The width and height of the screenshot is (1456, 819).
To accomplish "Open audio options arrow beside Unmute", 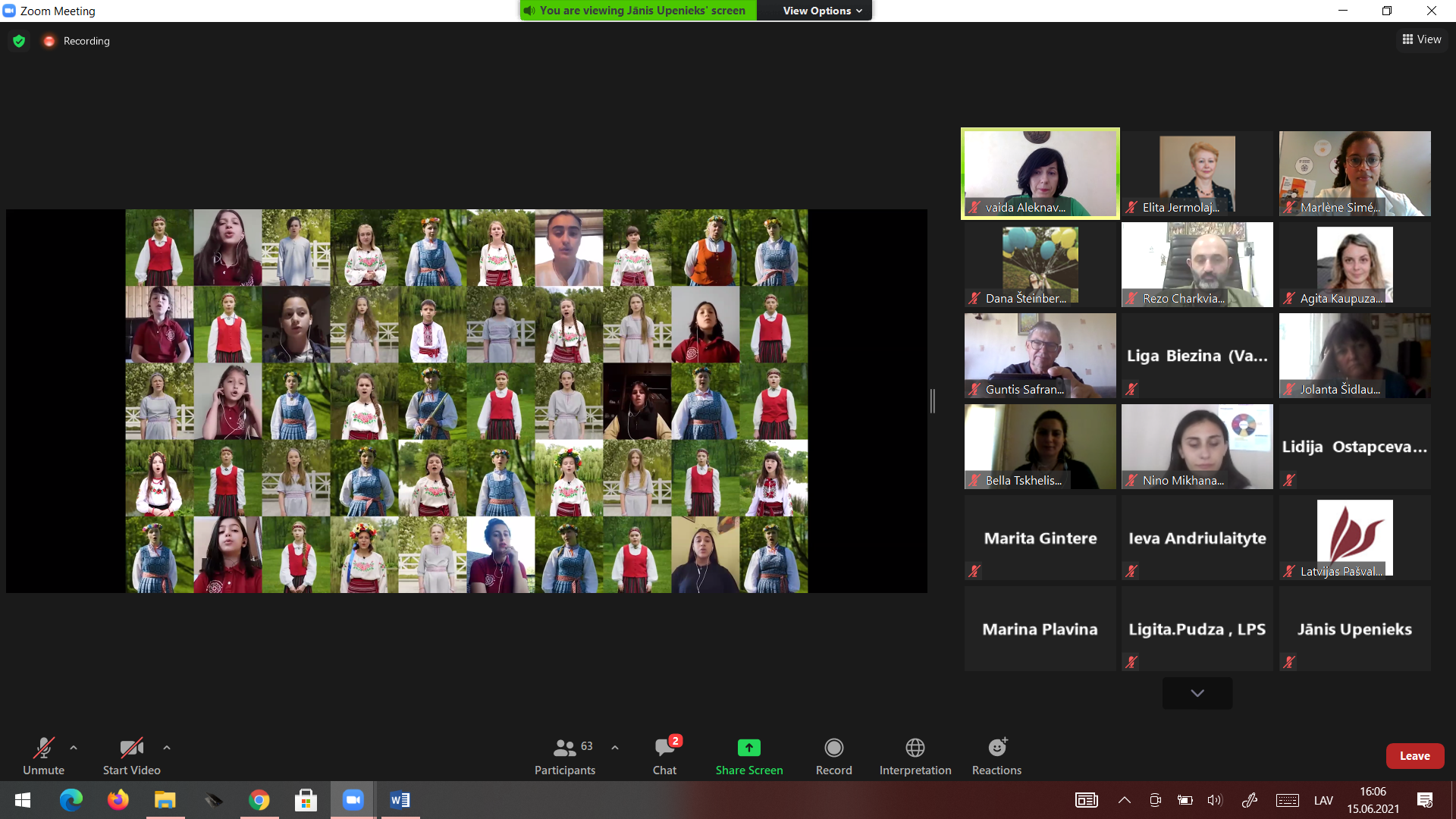I will click(74, 748).
